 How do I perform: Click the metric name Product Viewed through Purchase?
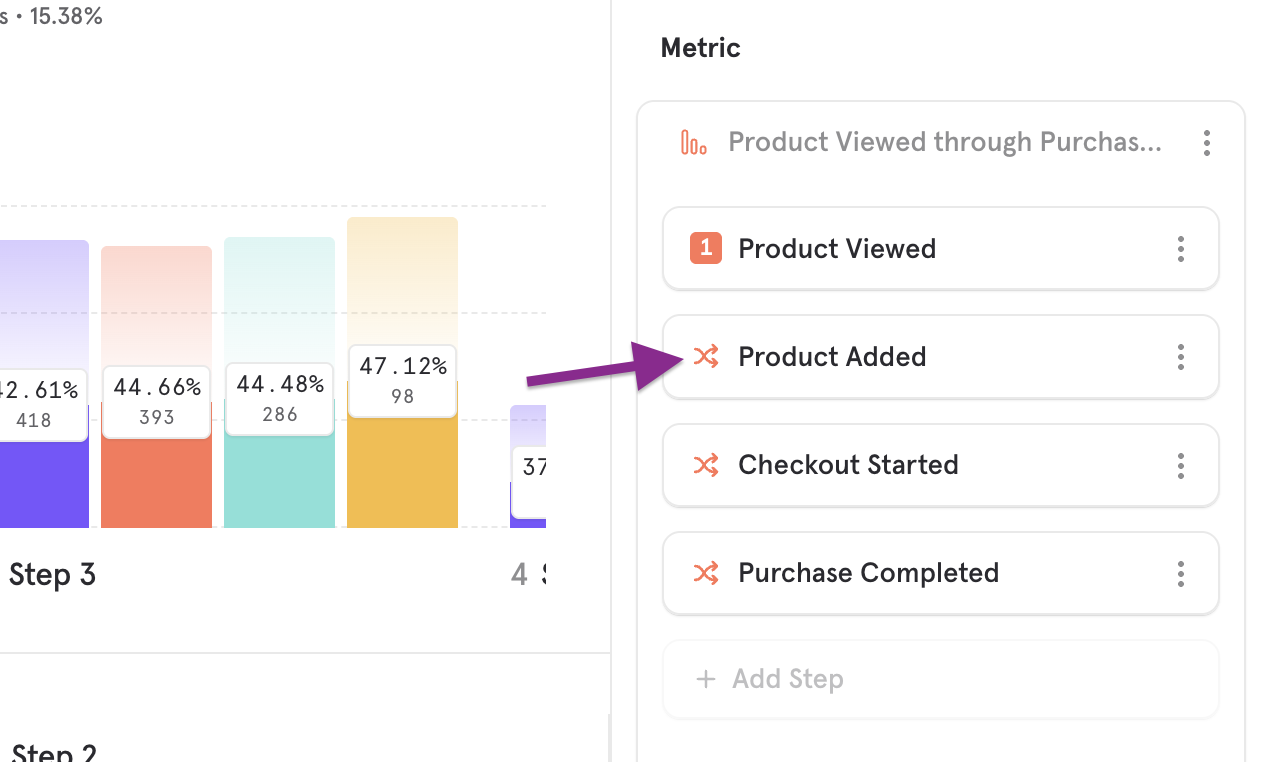point(945,142)
